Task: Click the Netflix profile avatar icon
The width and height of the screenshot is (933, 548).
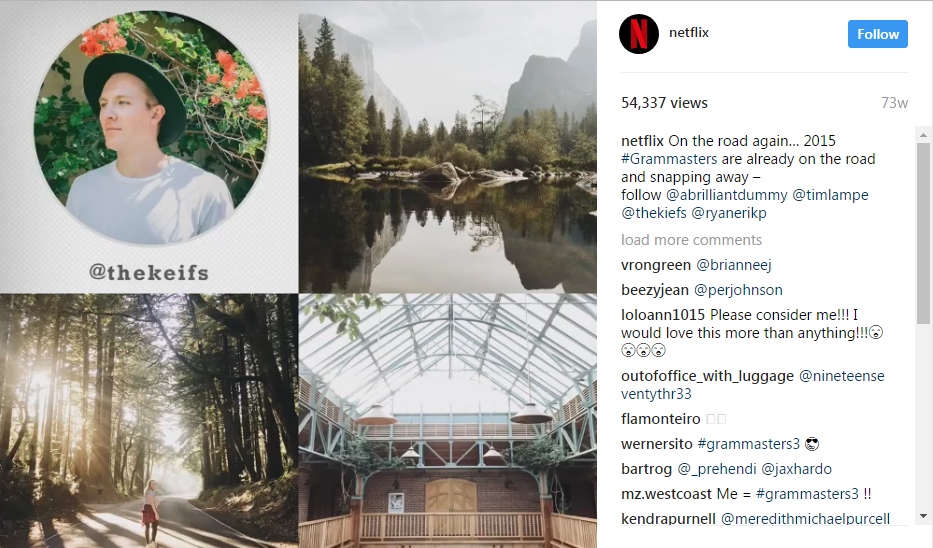Action: [x=638, y=34]
